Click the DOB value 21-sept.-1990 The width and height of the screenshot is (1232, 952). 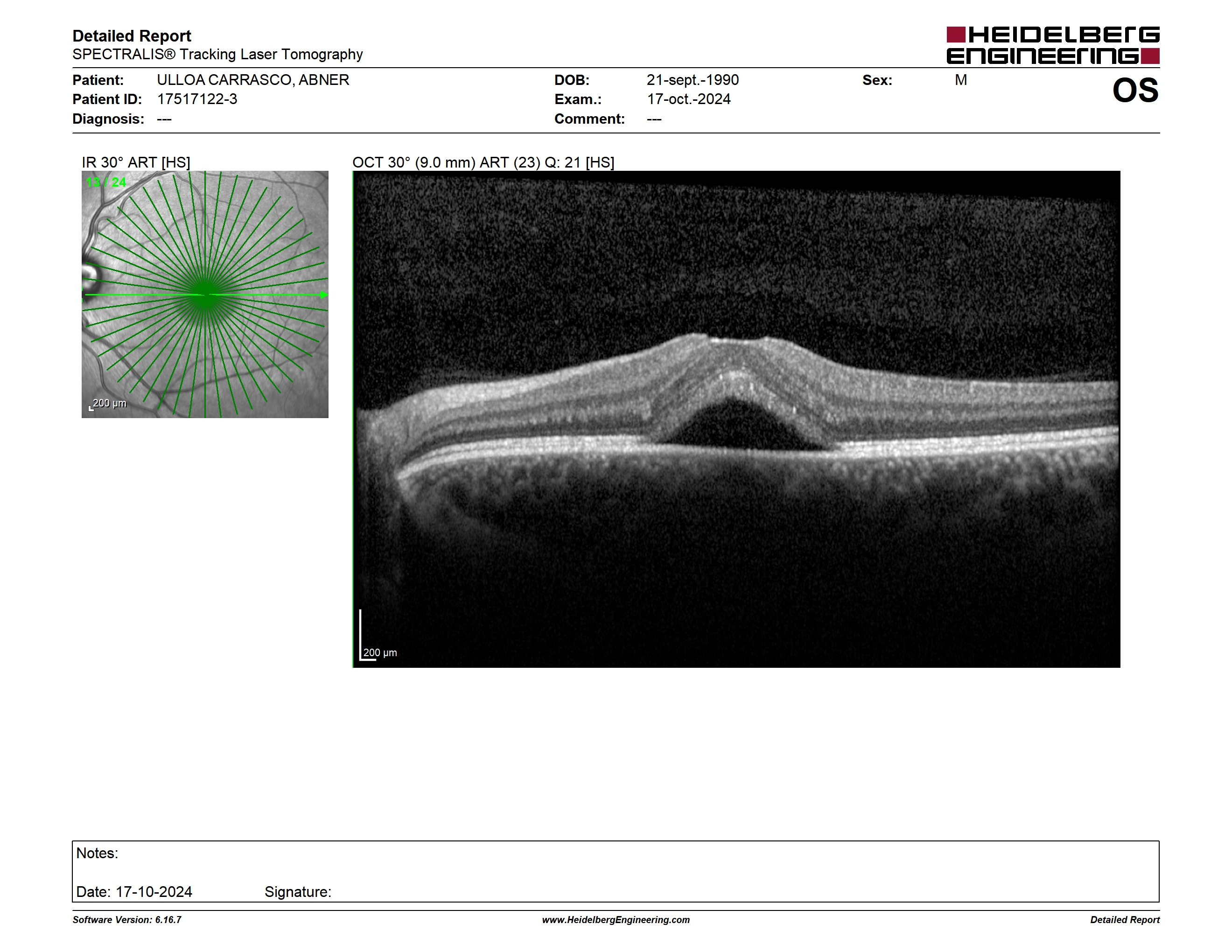pos(693,80)
